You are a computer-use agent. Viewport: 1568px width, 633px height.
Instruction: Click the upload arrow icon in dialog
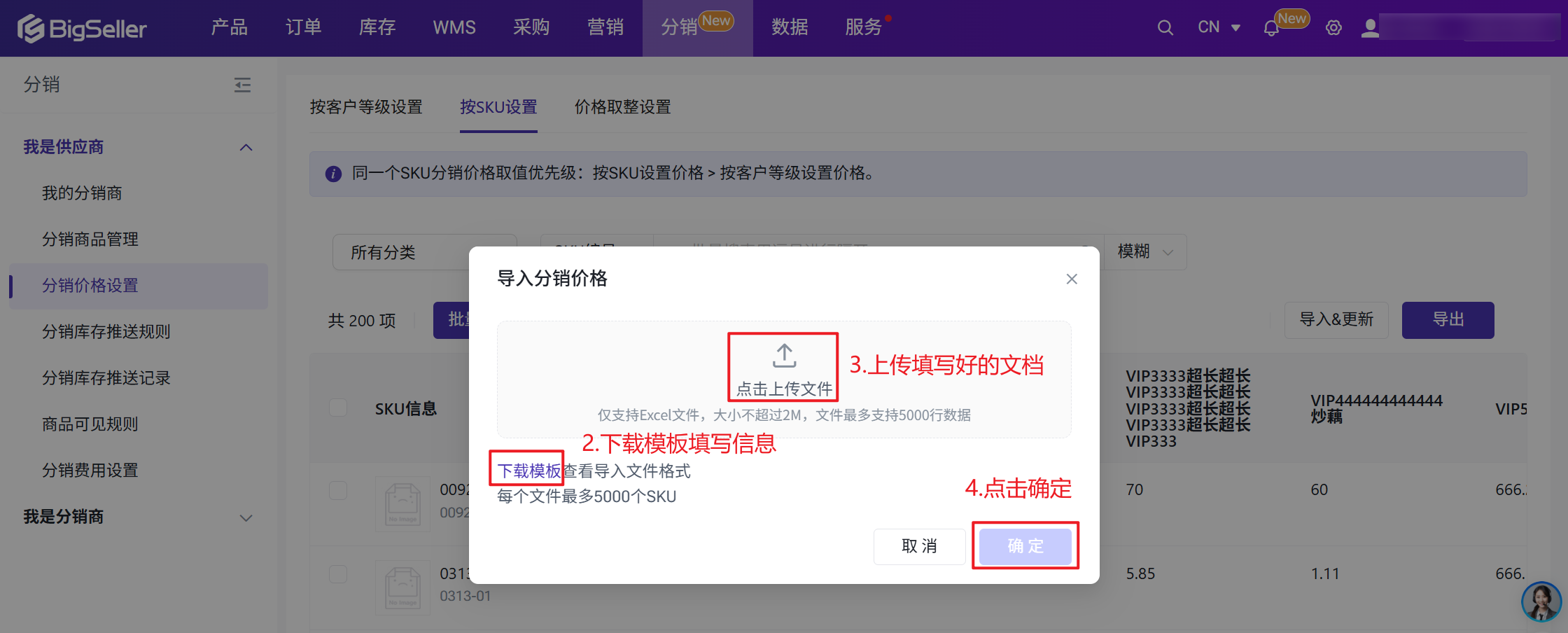click(x=784, y=356)
